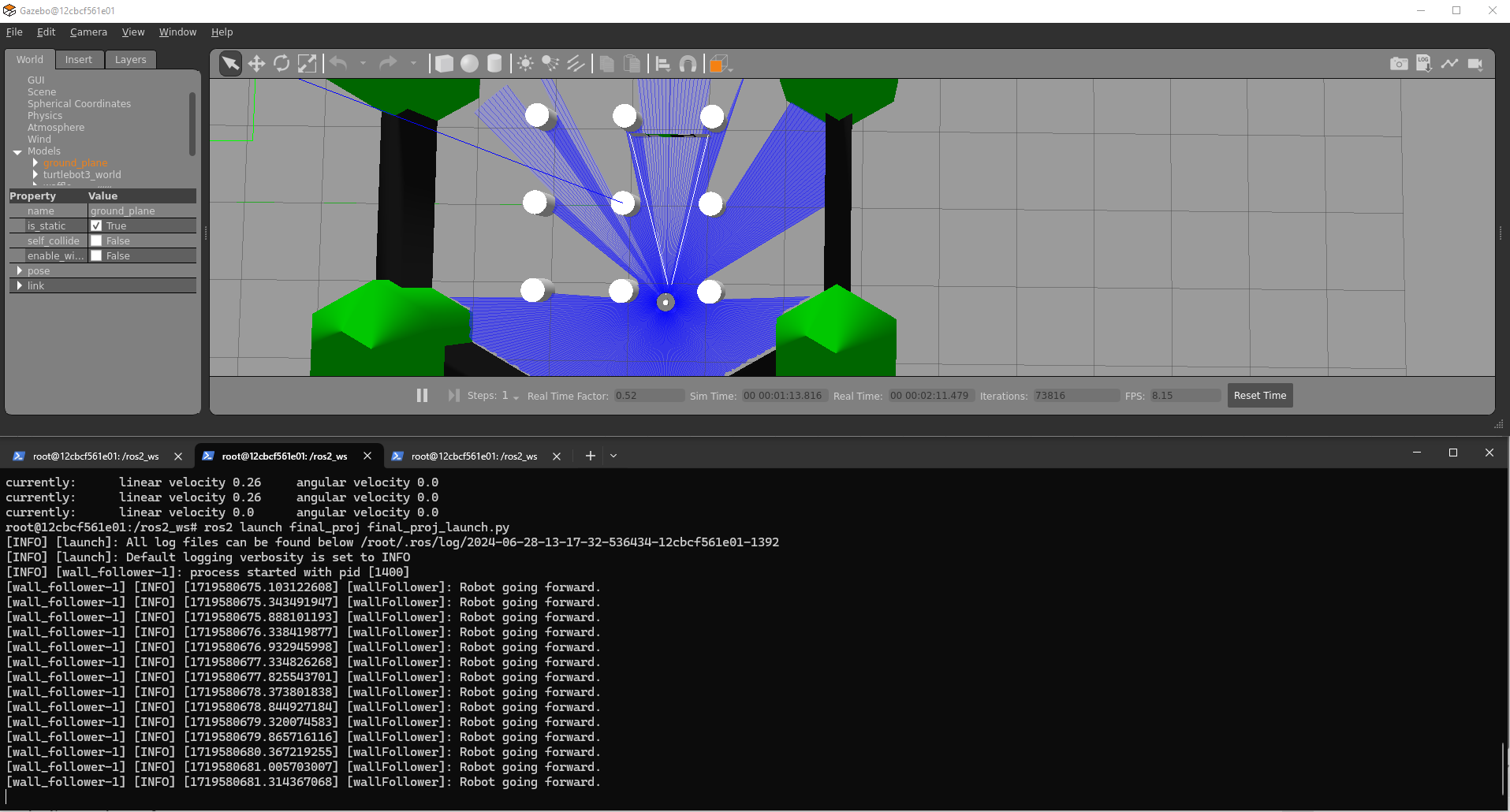Expand the pose property row
1510x812 pixels.
coord(20,271)
